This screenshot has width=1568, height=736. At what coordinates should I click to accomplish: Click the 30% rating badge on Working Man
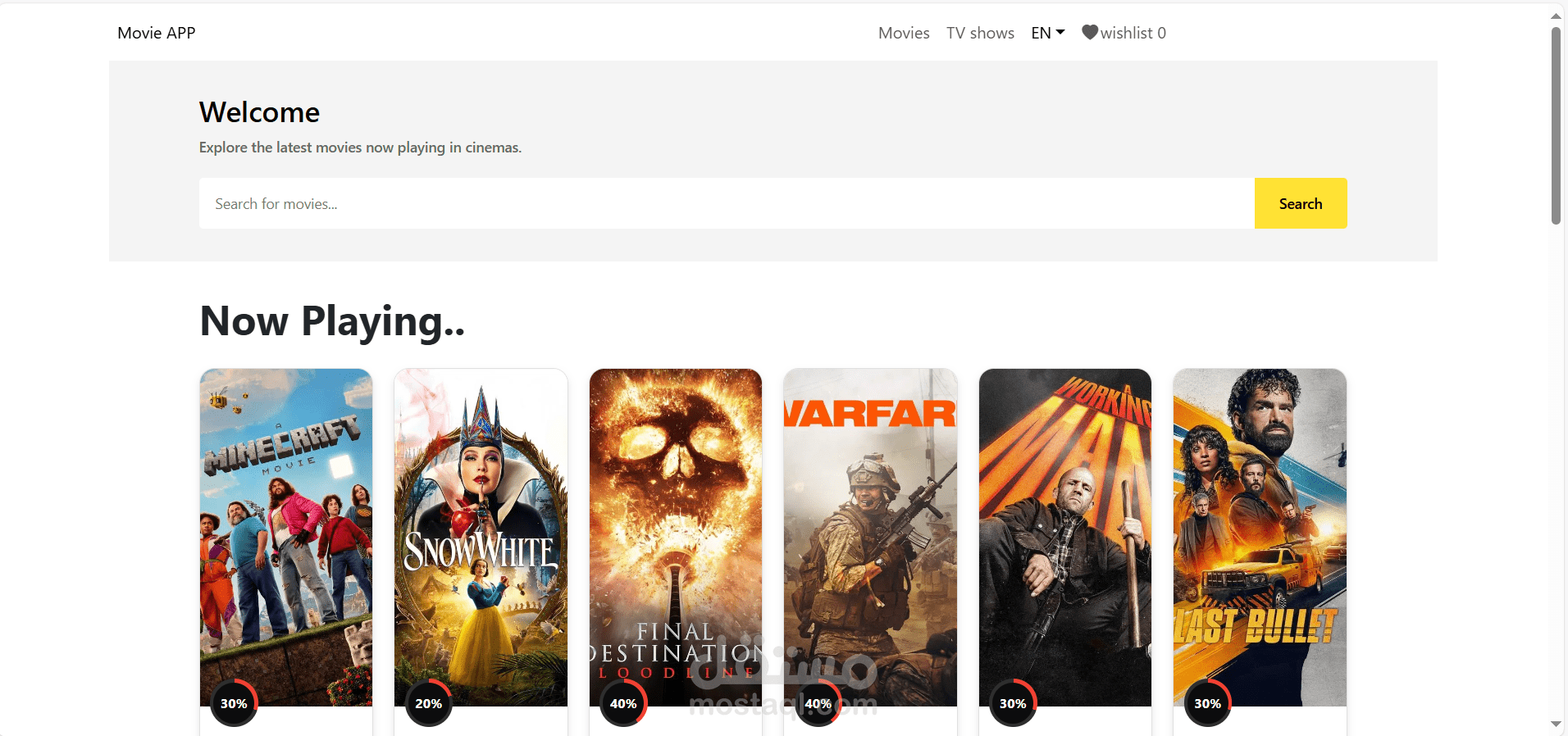point(1013,703)
